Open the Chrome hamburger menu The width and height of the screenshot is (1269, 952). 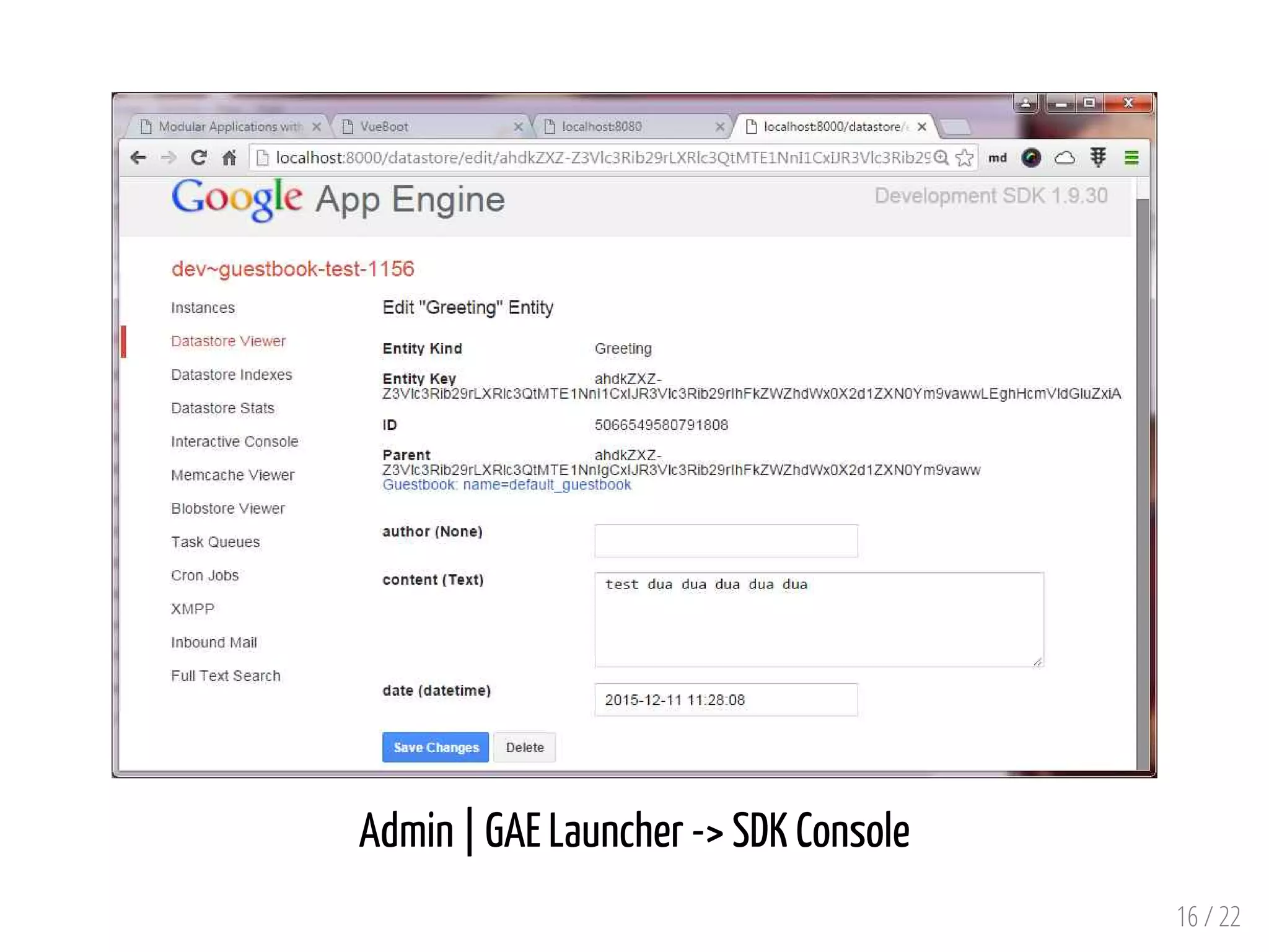[x=1131, y=158]
